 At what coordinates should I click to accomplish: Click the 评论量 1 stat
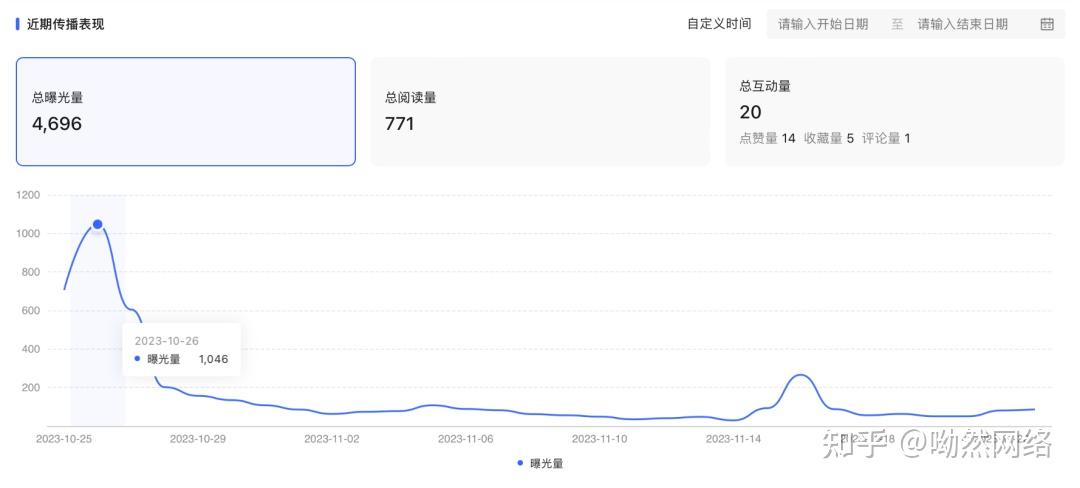pyautogui.click(x=886, y=138)
